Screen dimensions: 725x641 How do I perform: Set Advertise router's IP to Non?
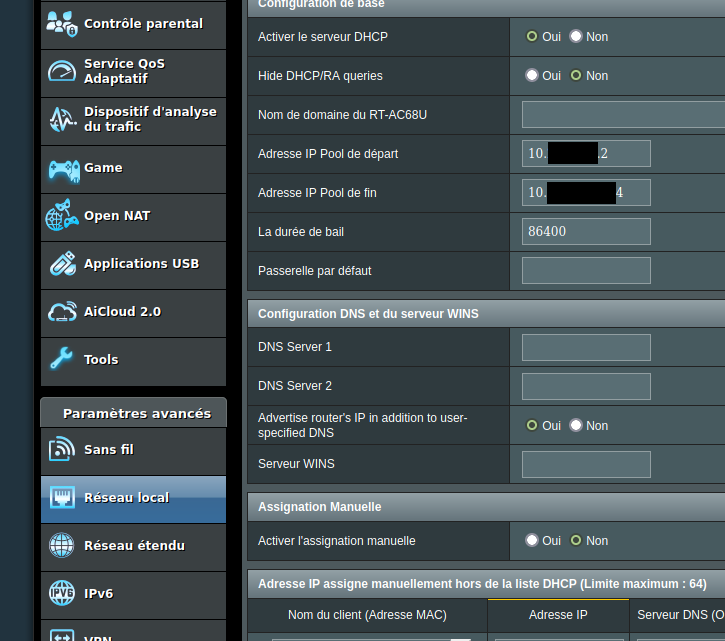click(x=576, y=425)
